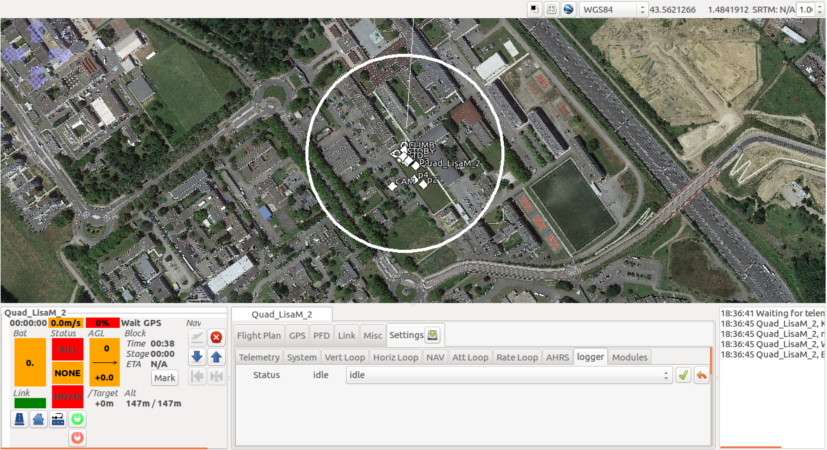This screenshot has width=827, height=450.
Task: Click the logger Status current value idle
Action: pos(321,375)
